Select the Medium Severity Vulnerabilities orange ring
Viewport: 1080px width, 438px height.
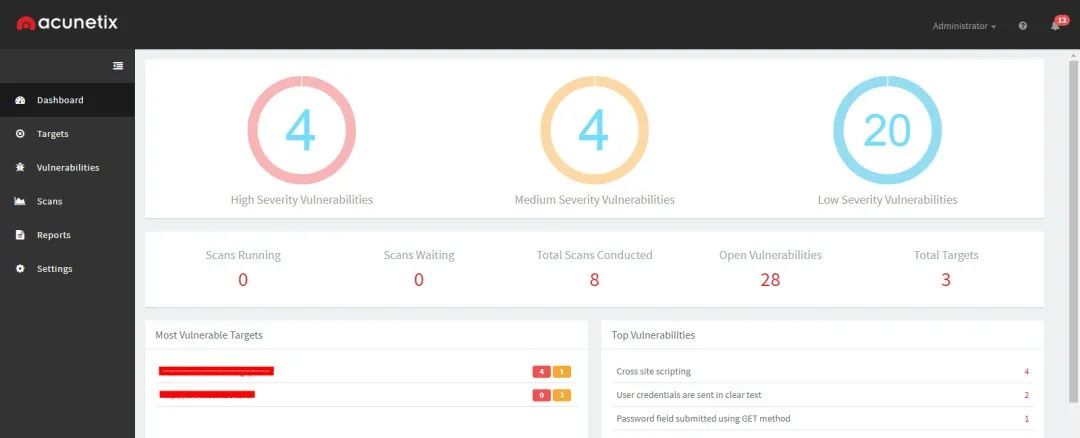point(594,130)
